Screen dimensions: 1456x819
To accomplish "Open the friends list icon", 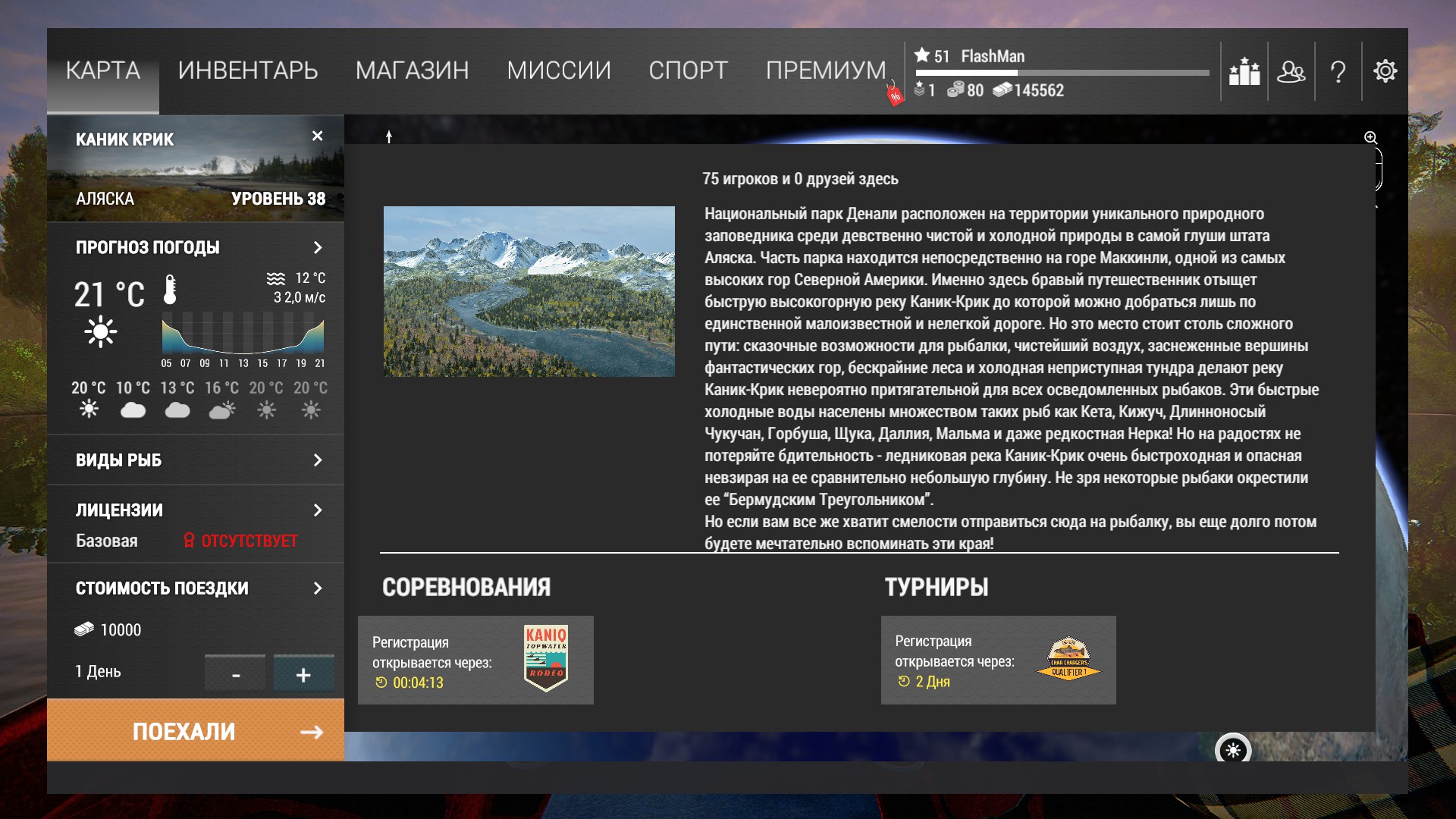I will coord(1291,71).
